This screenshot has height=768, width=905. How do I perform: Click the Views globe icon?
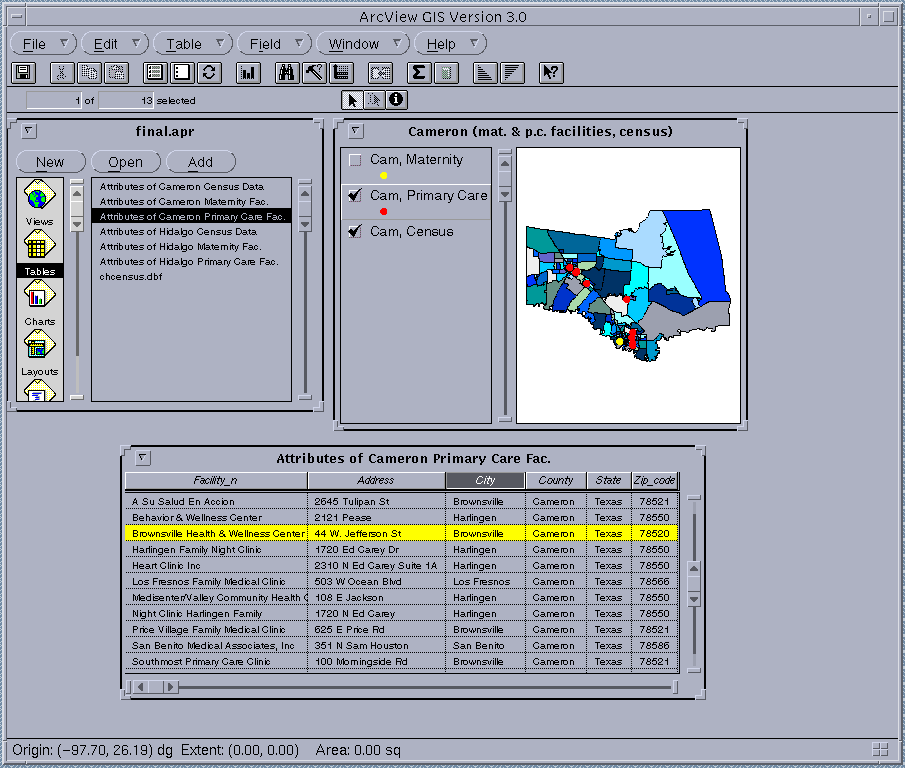point(39,196)
